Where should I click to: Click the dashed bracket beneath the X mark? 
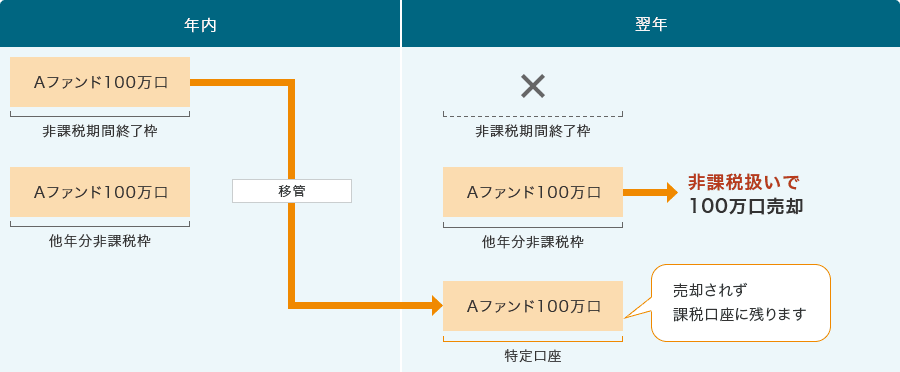[533, 114]
